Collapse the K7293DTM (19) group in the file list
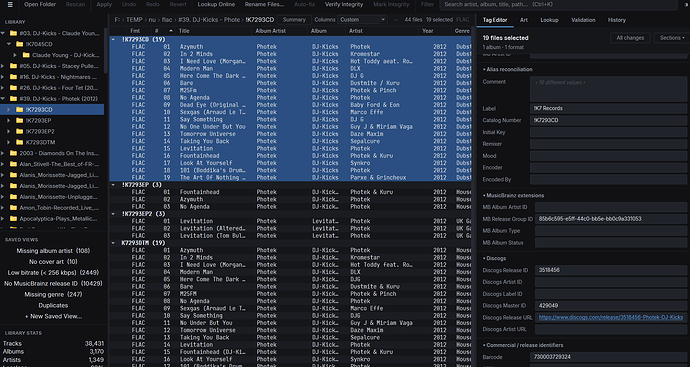This screenshot has width=690, height=367. (114, 243)
